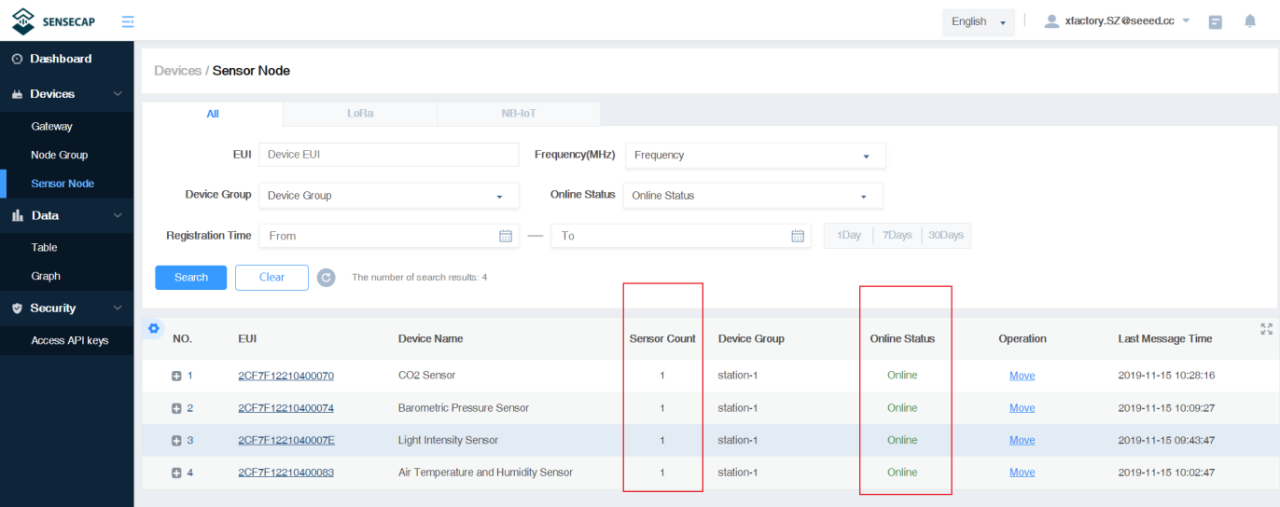Click station-1 in the CO2 Sensor row
Viewport: 1280px width, 507px height.
[738, 376]
